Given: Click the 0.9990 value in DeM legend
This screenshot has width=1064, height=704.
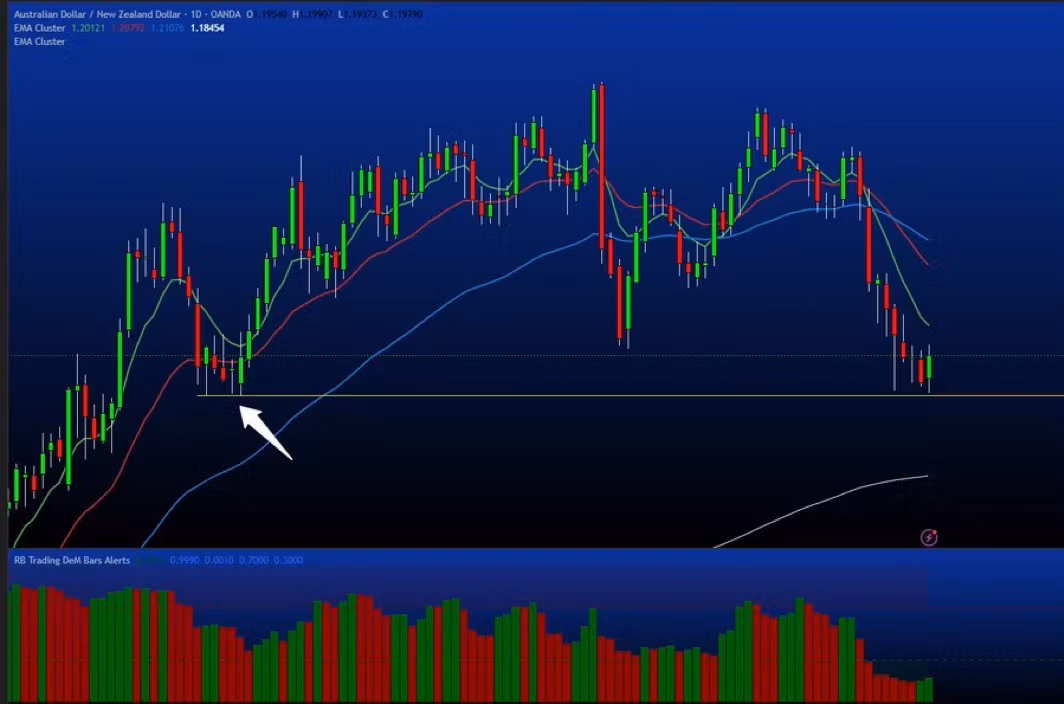Looking at the screenshot, I should (x=184, y=560).
